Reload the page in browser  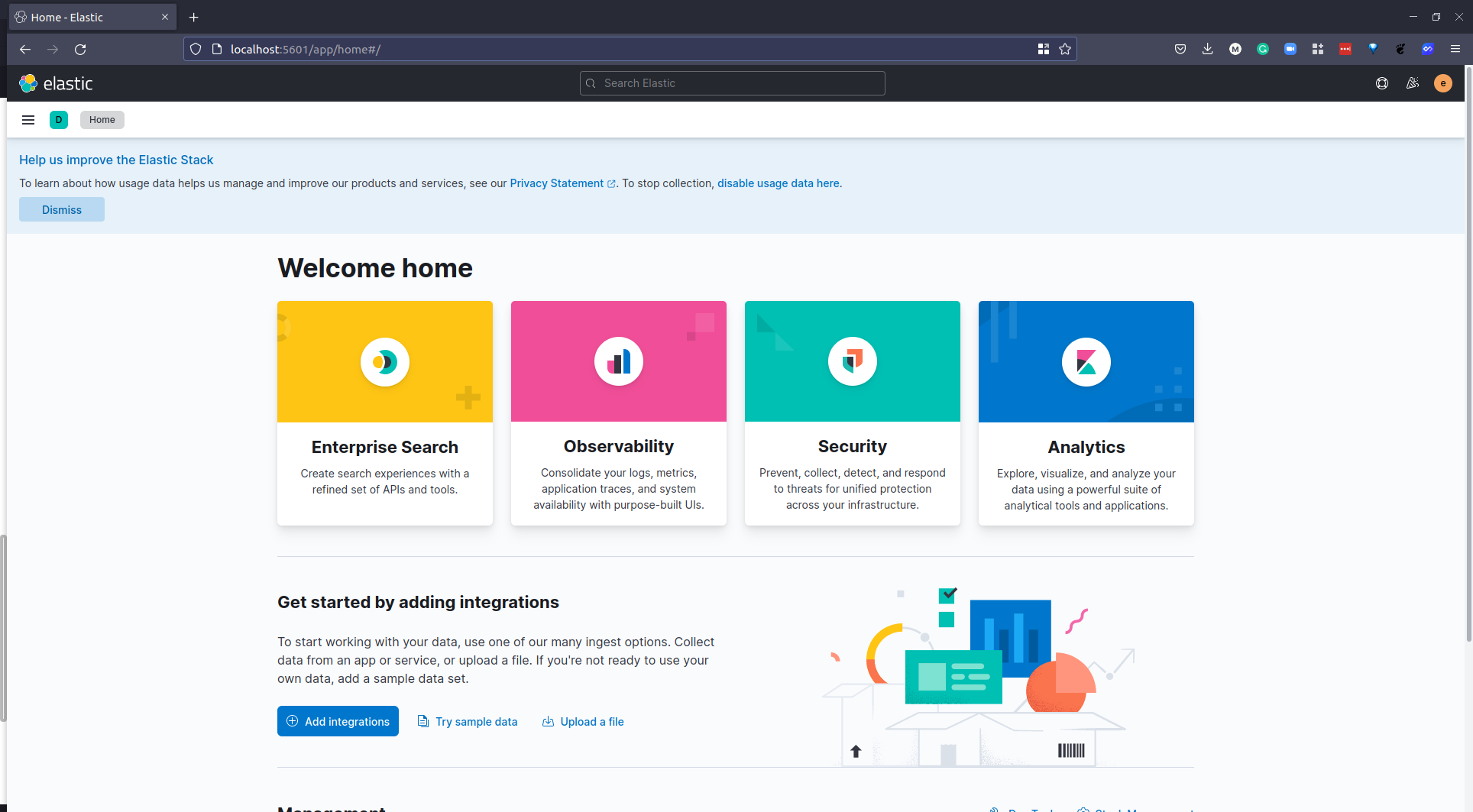click(x=80, y=49)
